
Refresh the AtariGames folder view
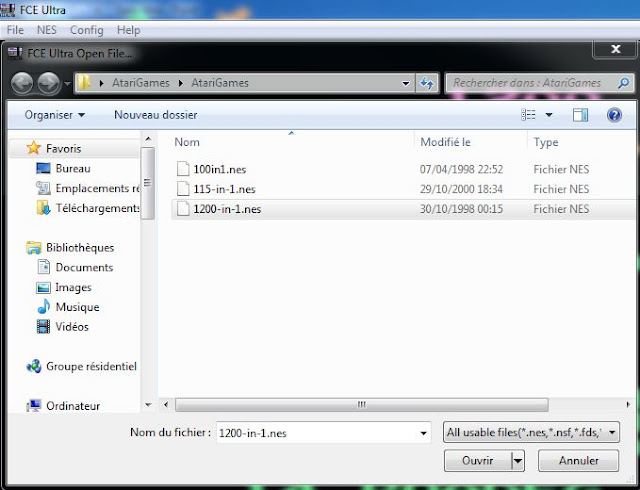(x=427, y=83)
